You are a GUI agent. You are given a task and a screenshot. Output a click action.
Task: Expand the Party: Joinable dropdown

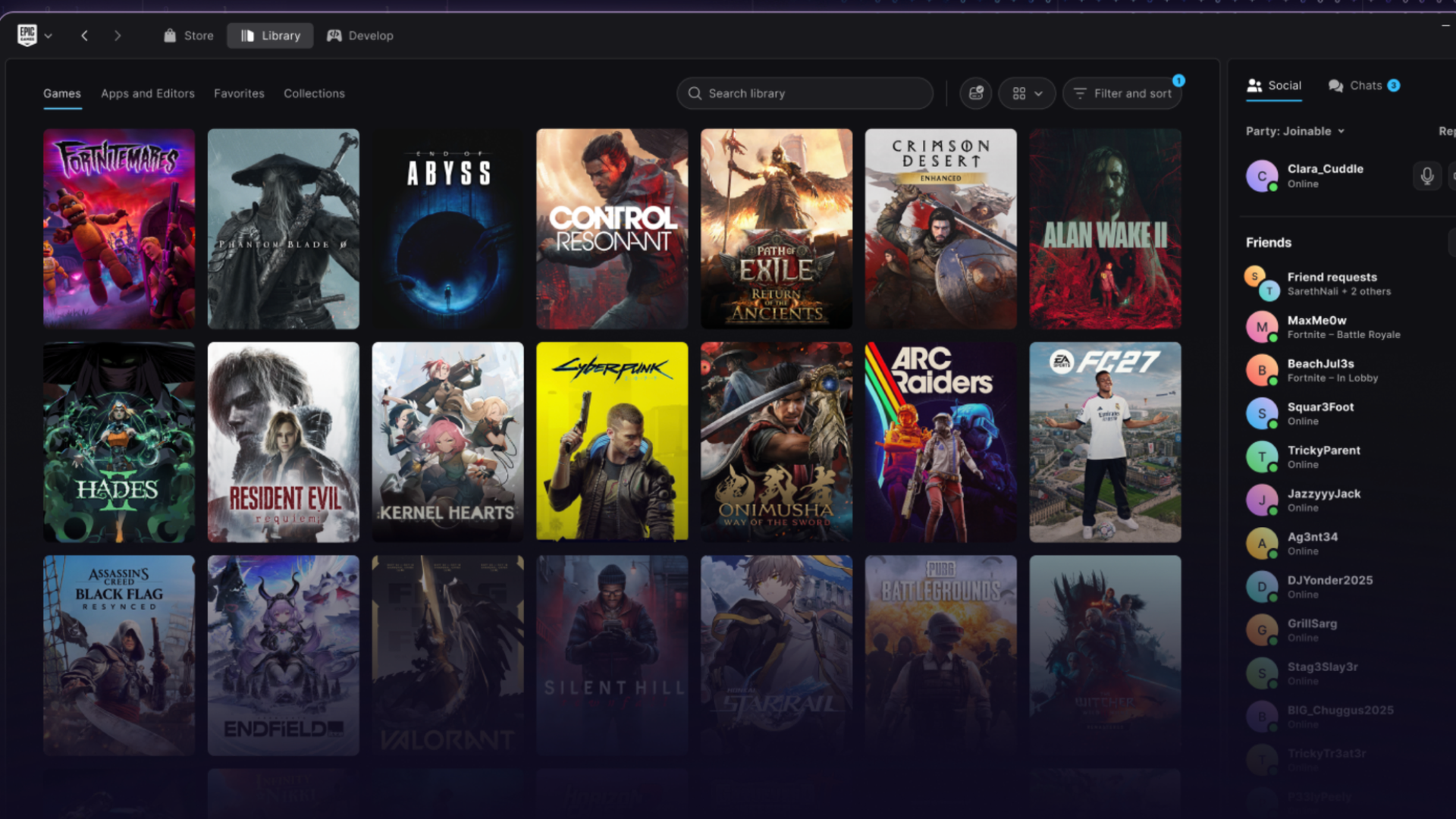click(1295, 131)
